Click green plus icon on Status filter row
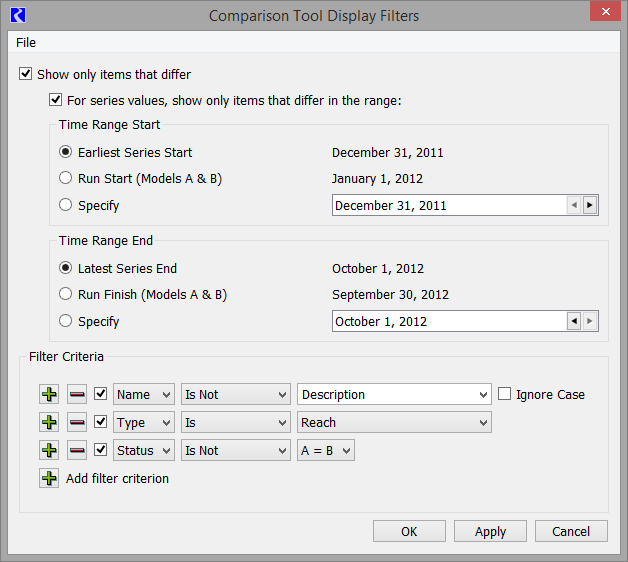 coord(49,451)
